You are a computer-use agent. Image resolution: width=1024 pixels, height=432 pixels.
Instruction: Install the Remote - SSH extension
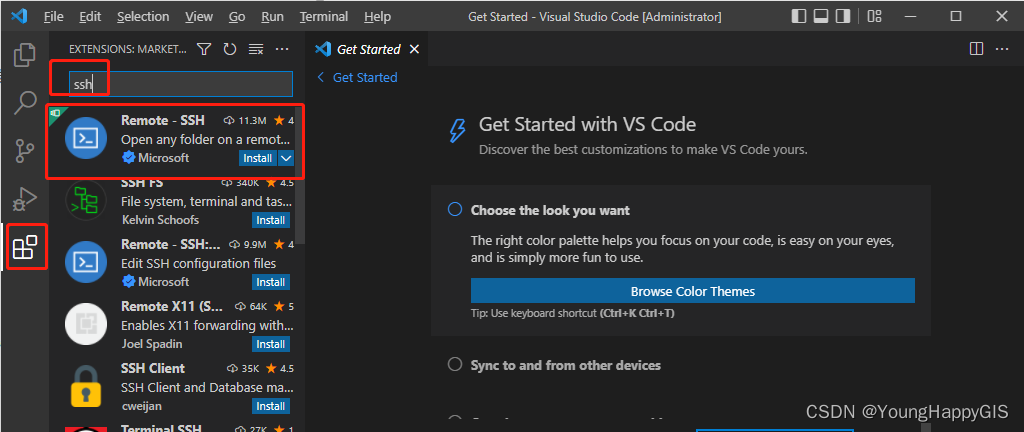coord(258,158)
